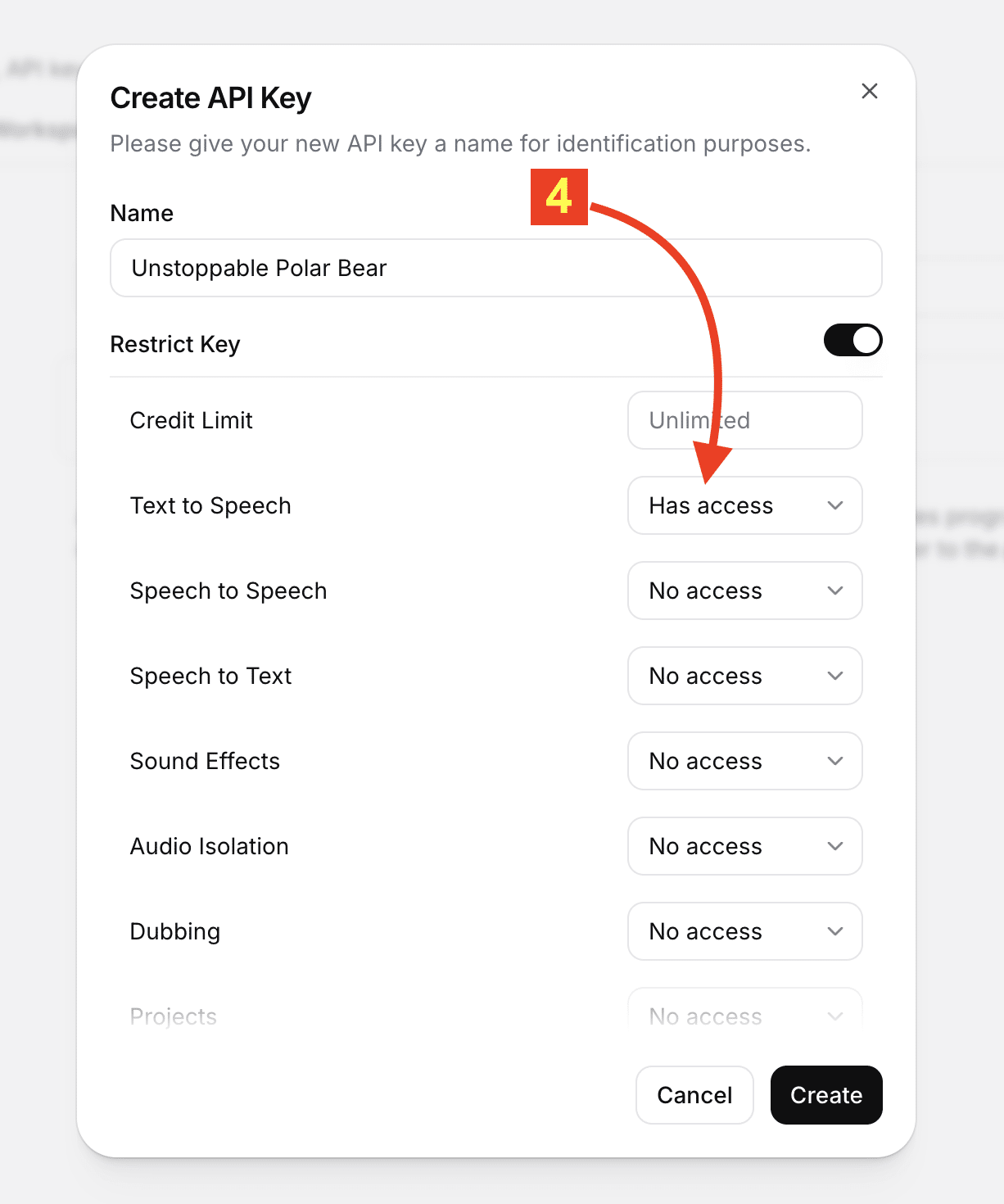Open the Dubbing access dropdown
The height and width of the screenshot is (1204, 1004).
744,931
